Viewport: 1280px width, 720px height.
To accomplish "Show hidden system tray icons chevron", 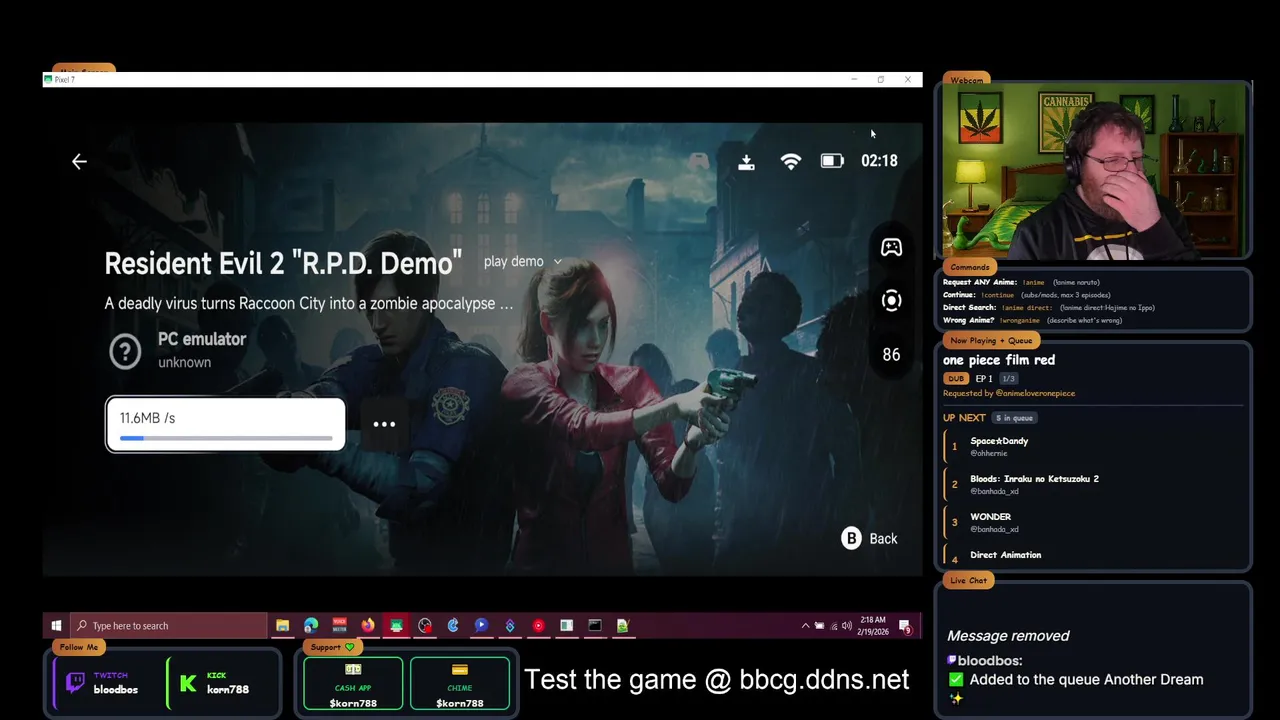I will coord(805,626).
